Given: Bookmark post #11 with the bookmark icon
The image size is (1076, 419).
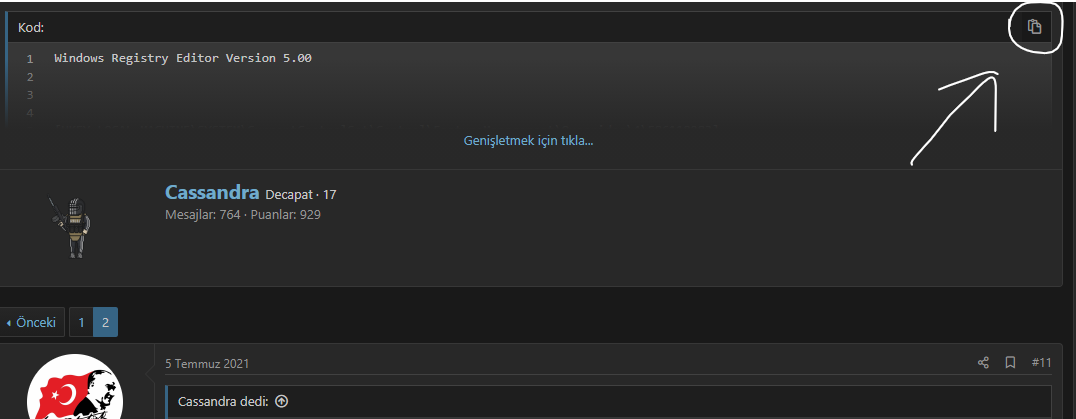Looking at the screenshot, I should click(x=1010, y=362).
